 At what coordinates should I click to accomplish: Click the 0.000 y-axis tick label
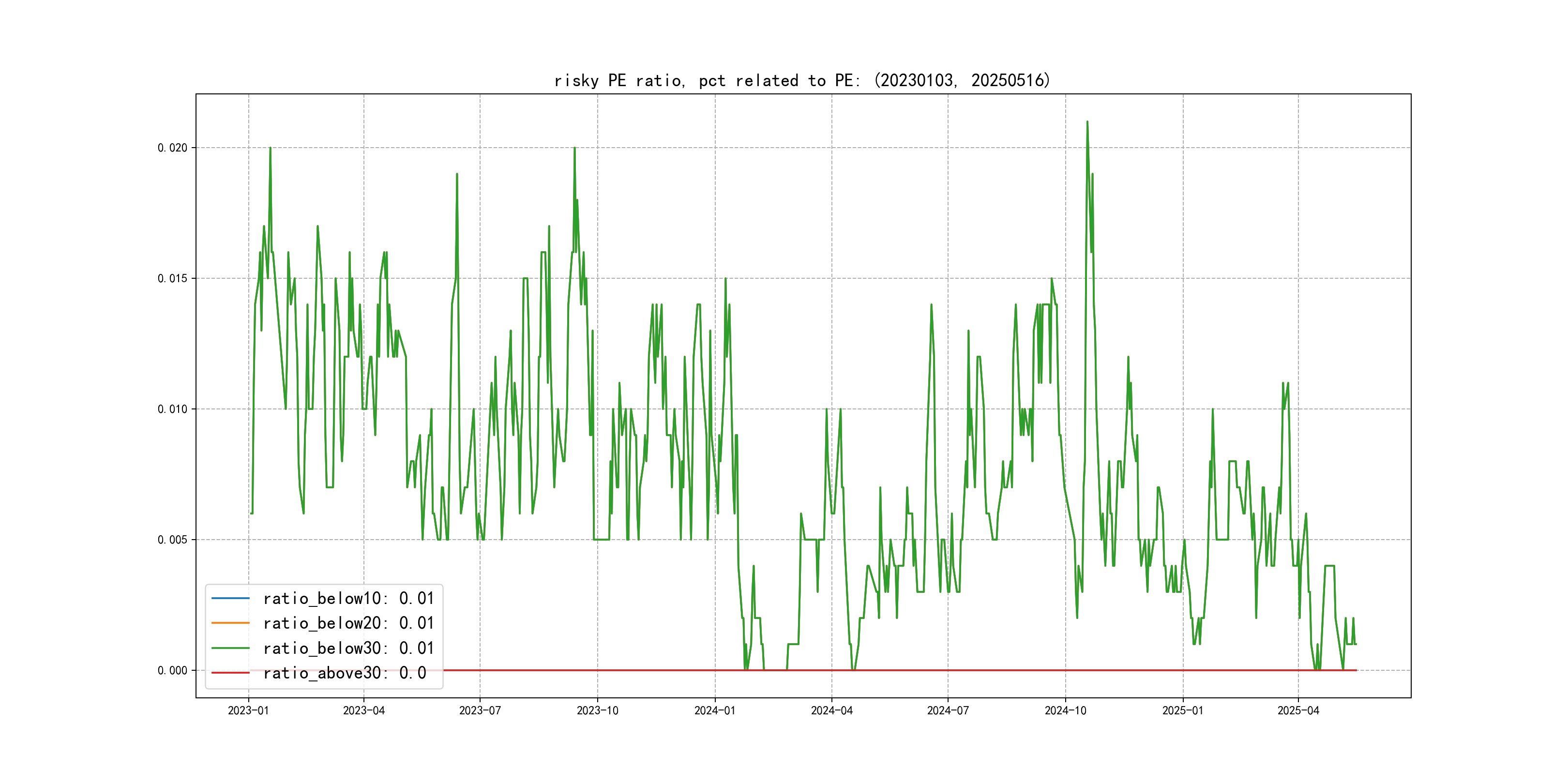pyautogui.click(x=172, y=671)
